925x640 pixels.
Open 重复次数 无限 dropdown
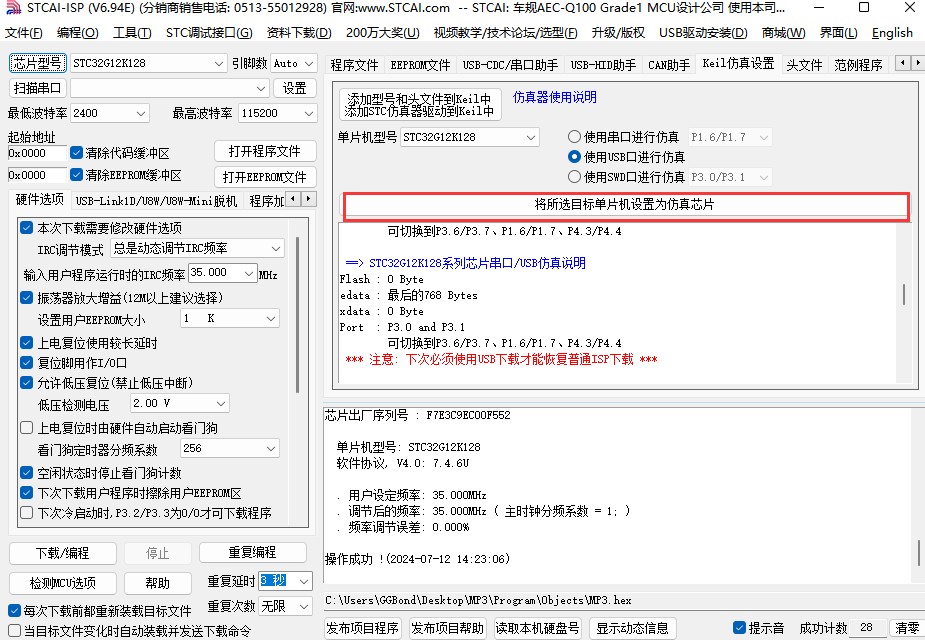(x=286, y=606)
